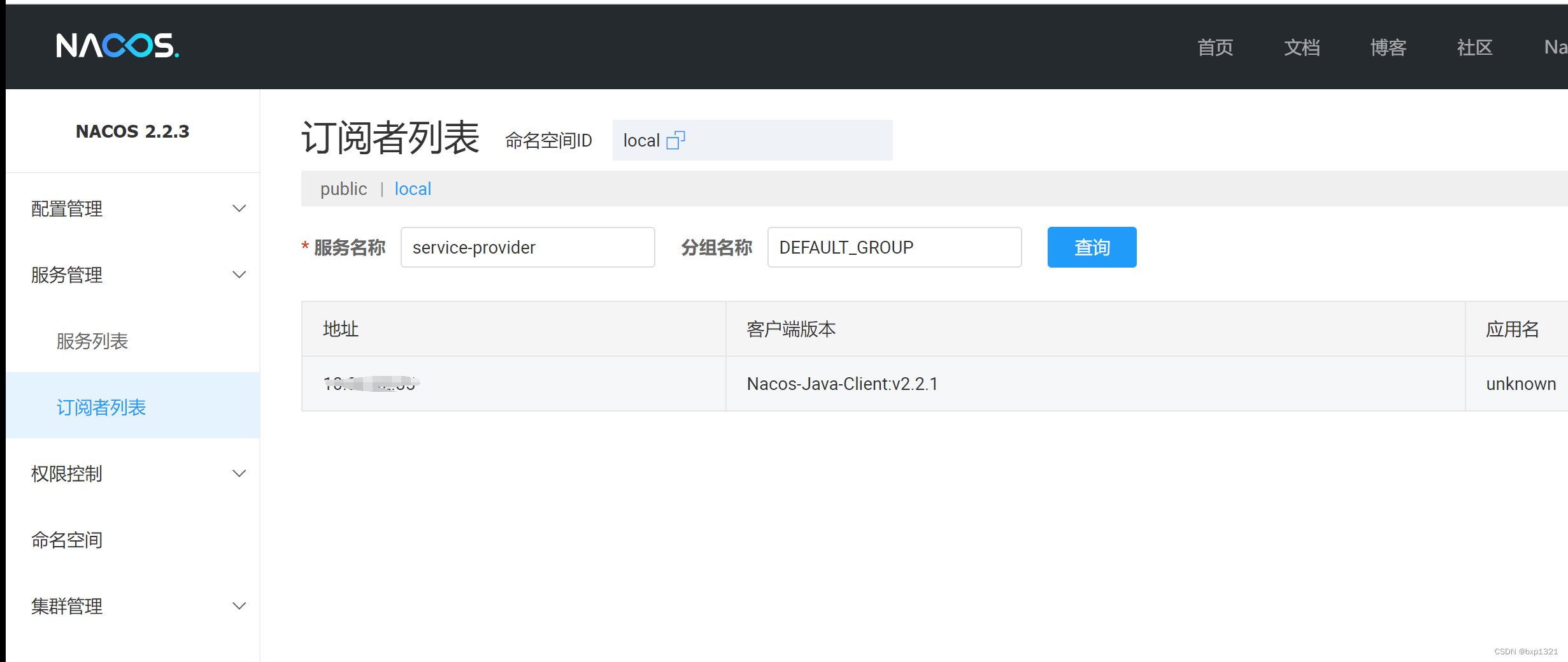Click the 查询 button
The width and height of the screenshot is (1568, 662).
coord(1092,247)
